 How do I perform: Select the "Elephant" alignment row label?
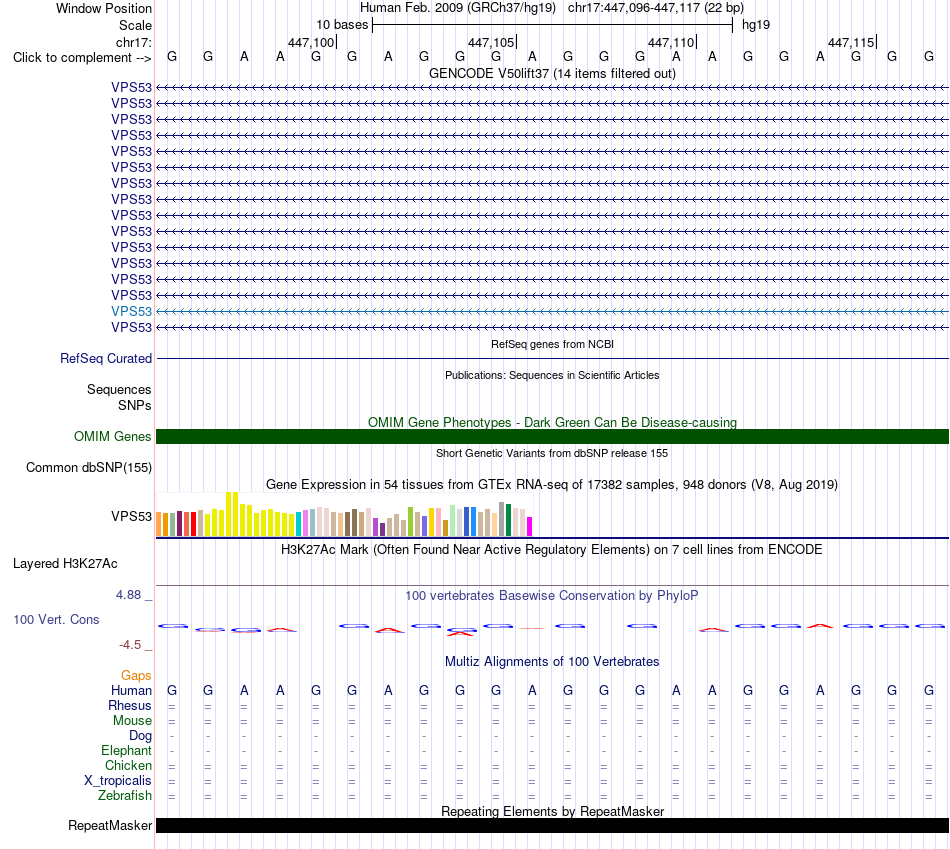pyautogui.click(x=126, y=751)
